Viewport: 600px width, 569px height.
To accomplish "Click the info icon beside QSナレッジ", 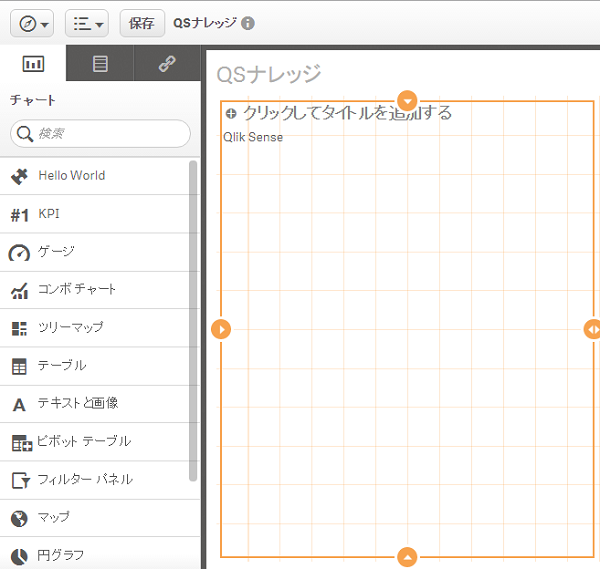I will point(248,23).
